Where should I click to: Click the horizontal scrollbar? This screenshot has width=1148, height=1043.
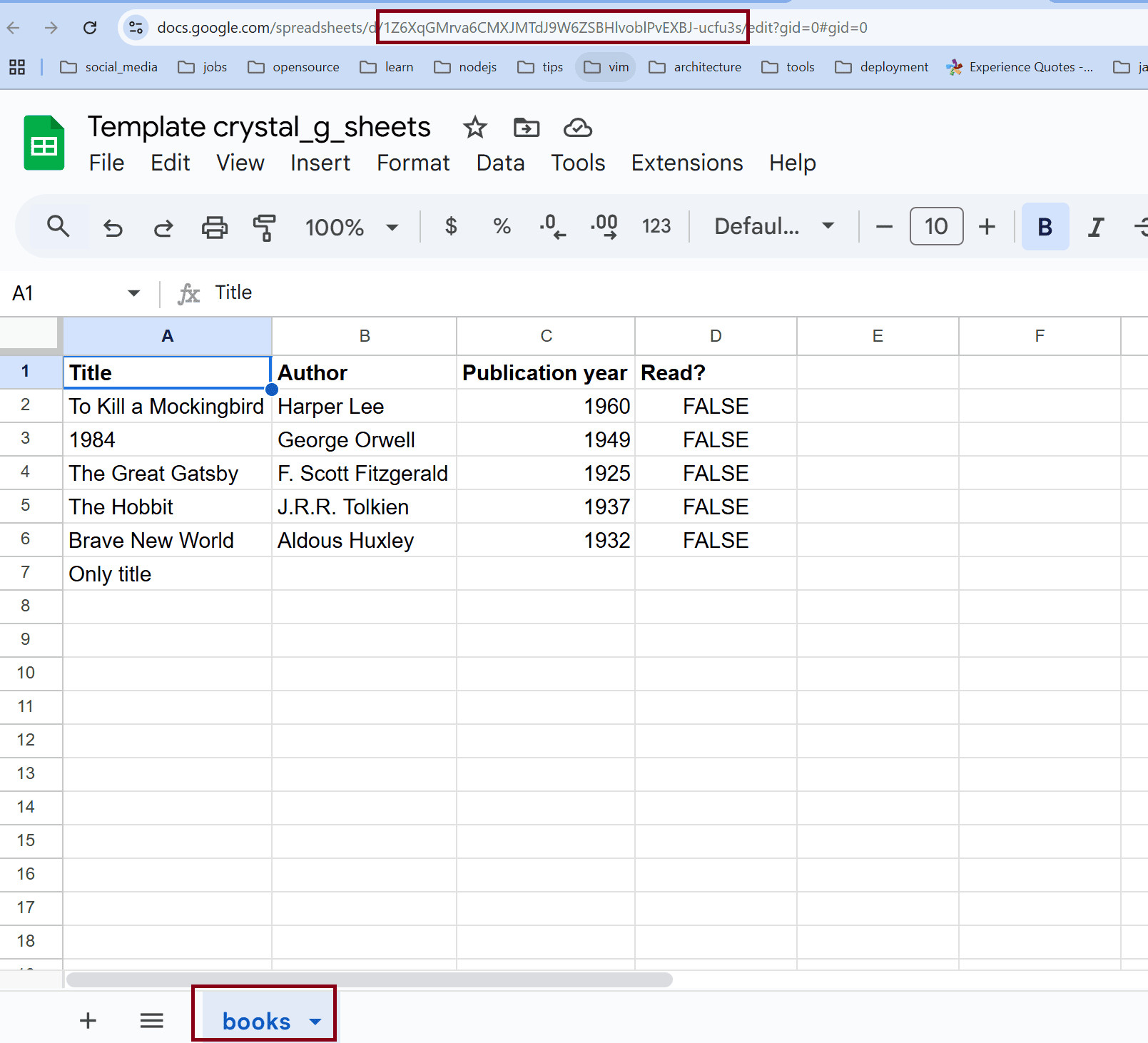pos(370,980)
